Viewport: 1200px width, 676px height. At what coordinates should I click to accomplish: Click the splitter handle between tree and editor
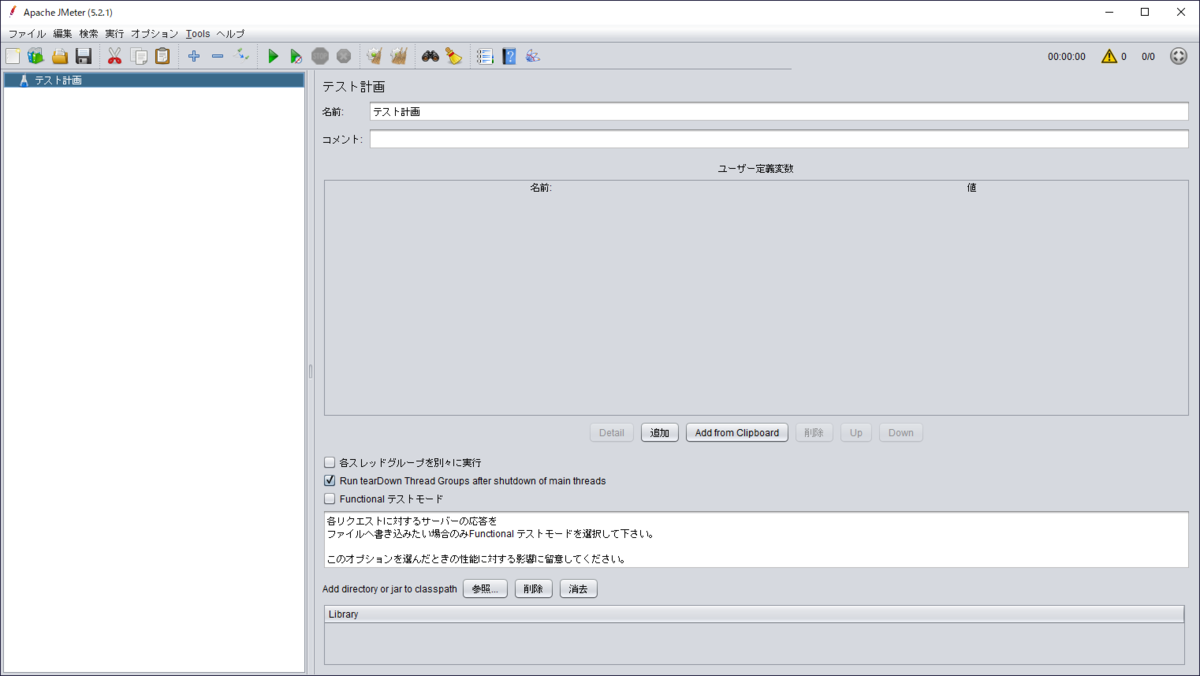310,371
